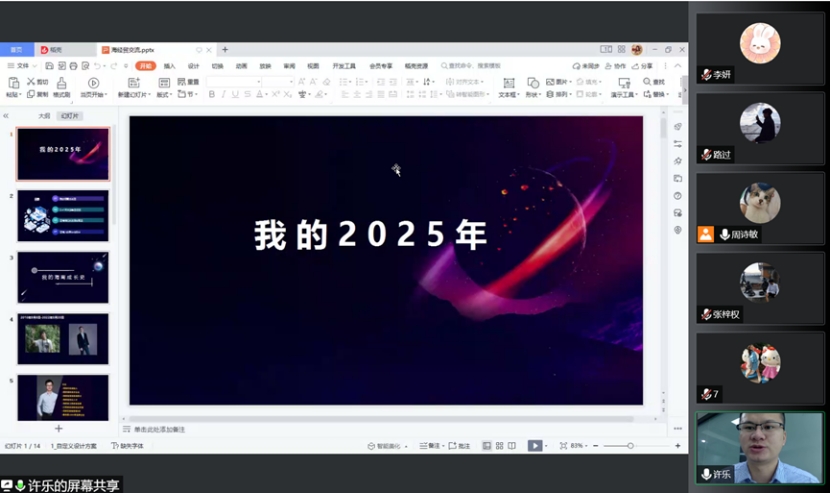
Task: Toggle Italic text formatting
Action: [x=223, y=94]
